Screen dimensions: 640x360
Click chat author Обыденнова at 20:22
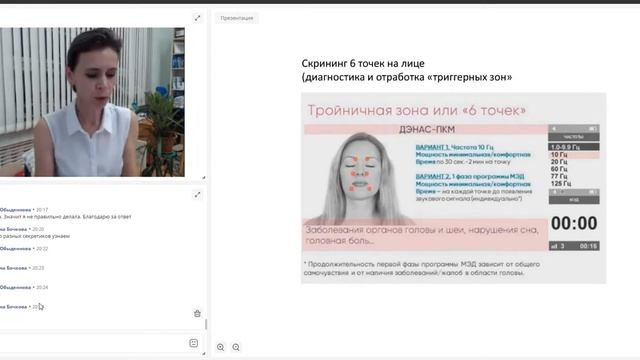point(16,249)
